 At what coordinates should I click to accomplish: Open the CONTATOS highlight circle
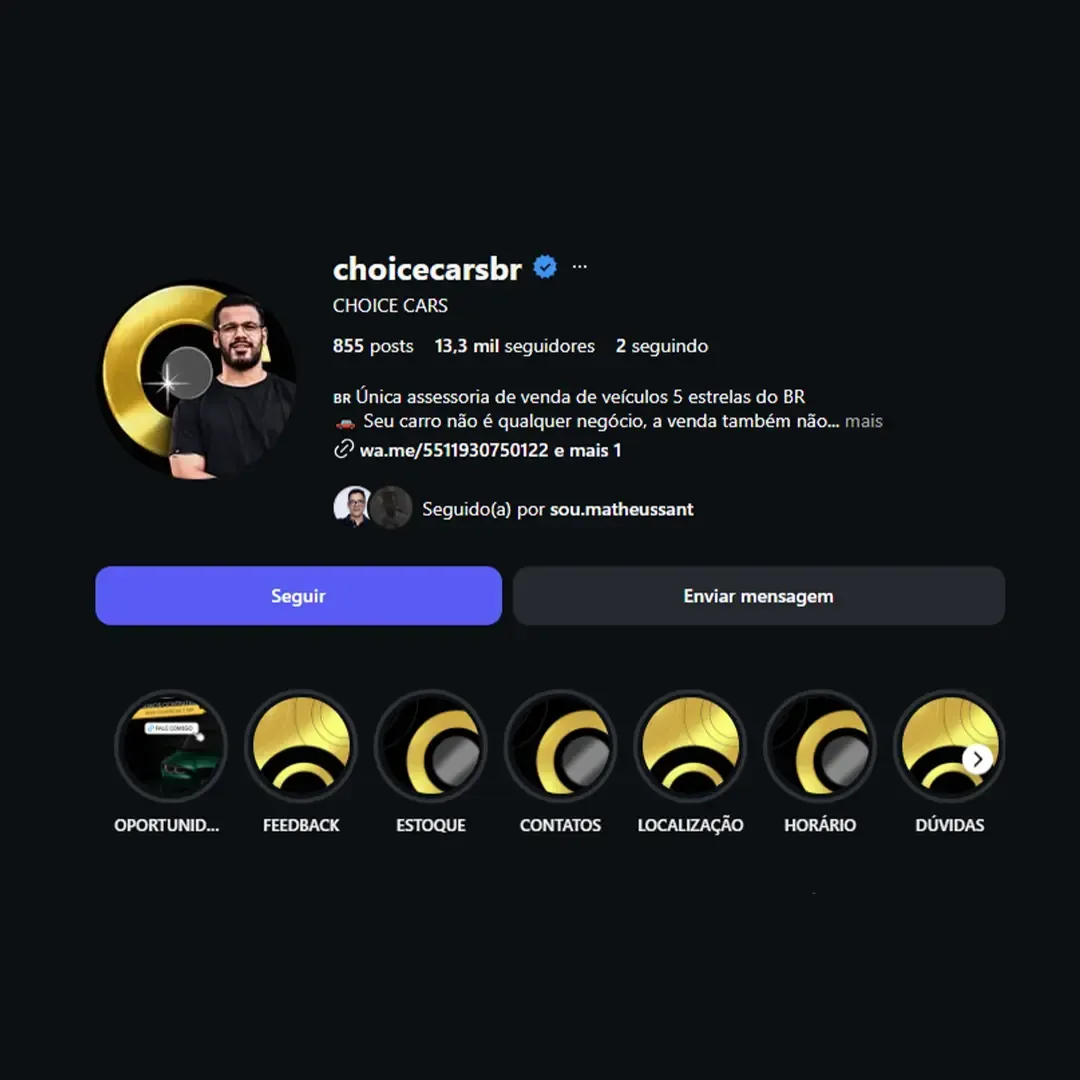(560, 746)
